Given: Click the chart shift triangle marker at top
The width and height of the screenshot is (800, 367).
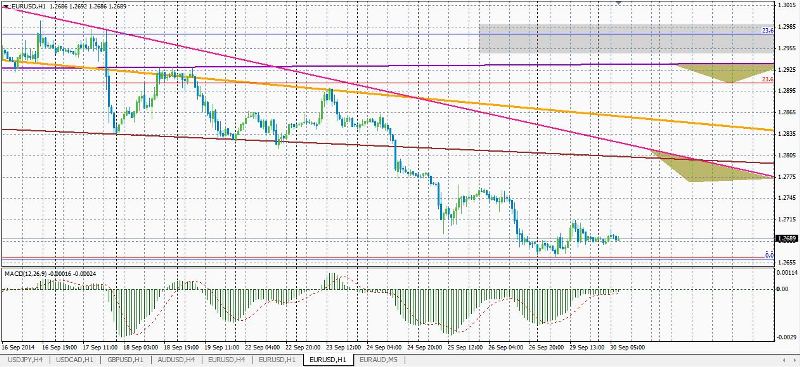Looking at the screenshot, I should pos(618,3).
